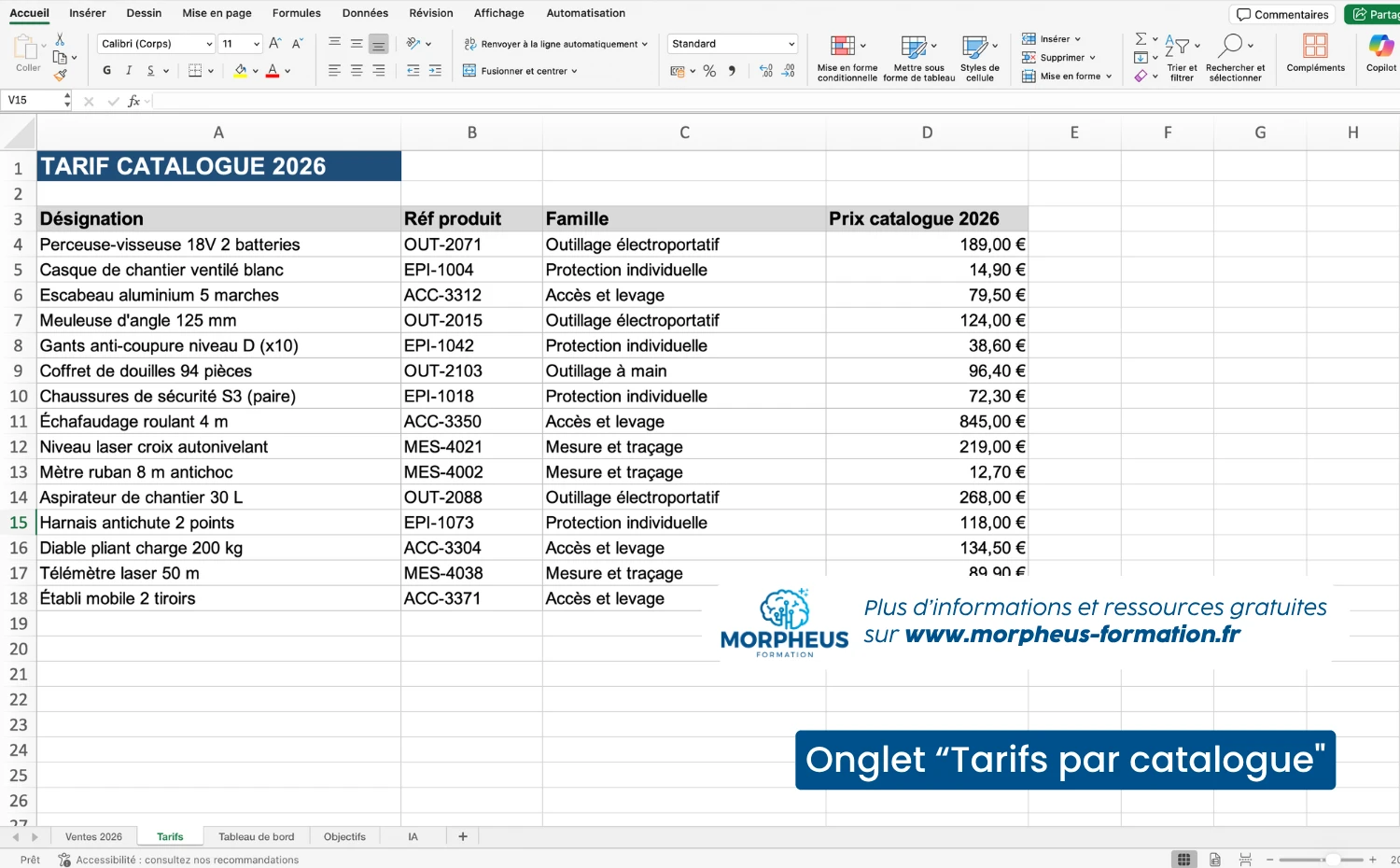Center text horizontally

357,71
